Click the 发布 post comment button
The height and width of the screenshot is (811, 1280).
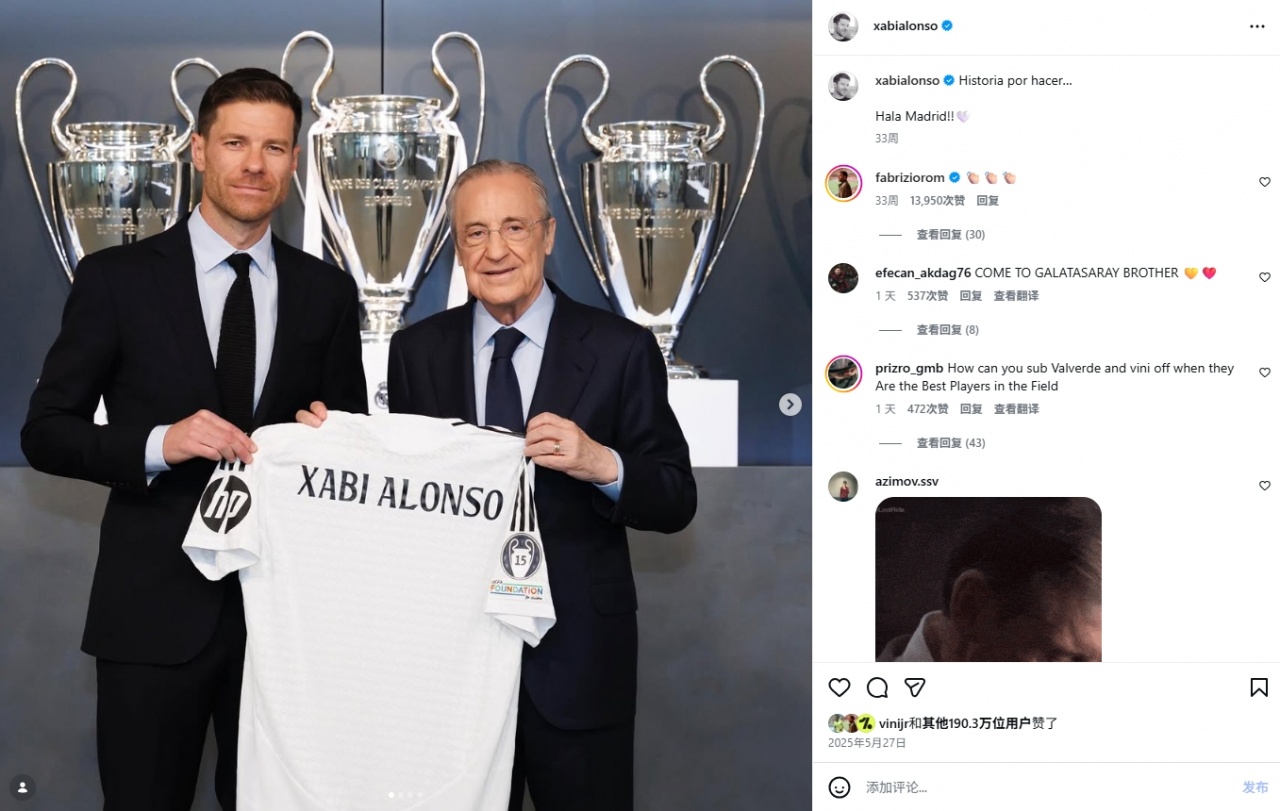[x=1255, y=788]
